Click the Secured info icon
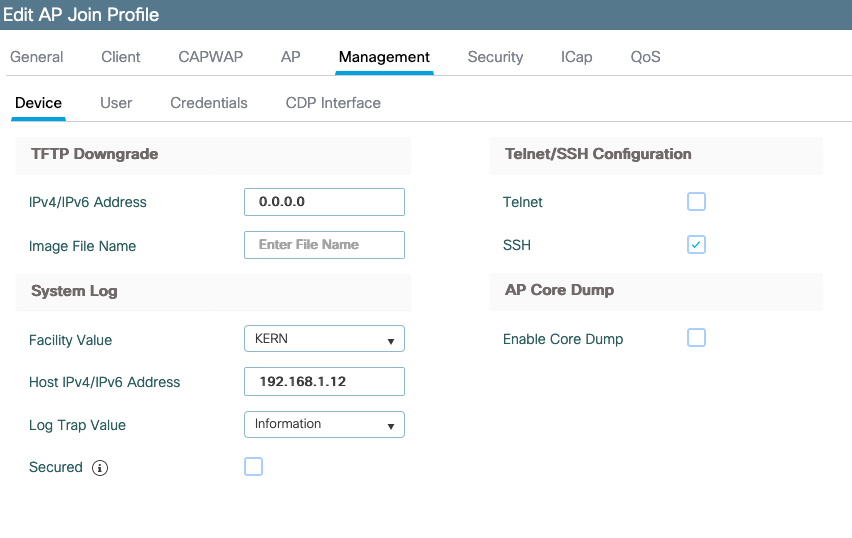This screenshot has height=538, width=852. click(x=99, y=468)
